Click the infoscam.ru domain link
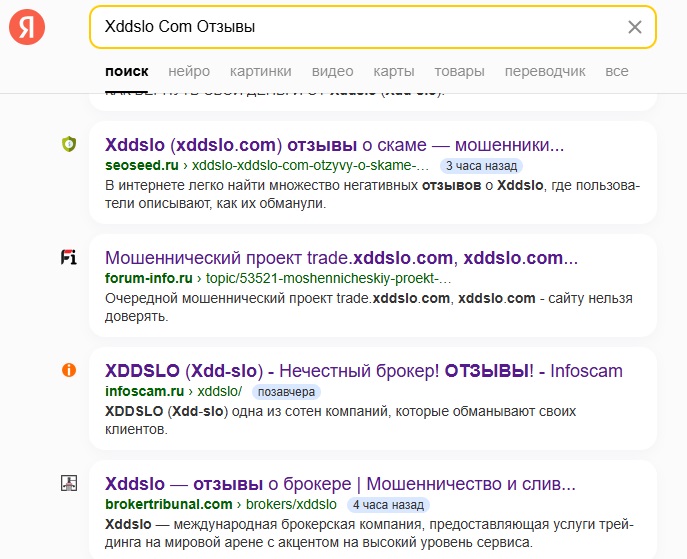 tap(145, 392)
